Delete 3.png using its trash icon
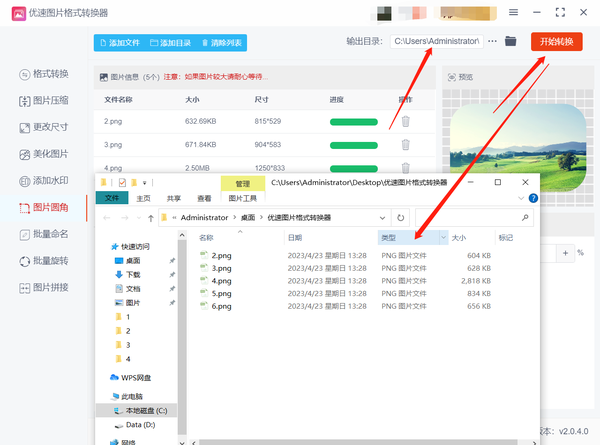 pyautogui.click(x=406, y=145)
